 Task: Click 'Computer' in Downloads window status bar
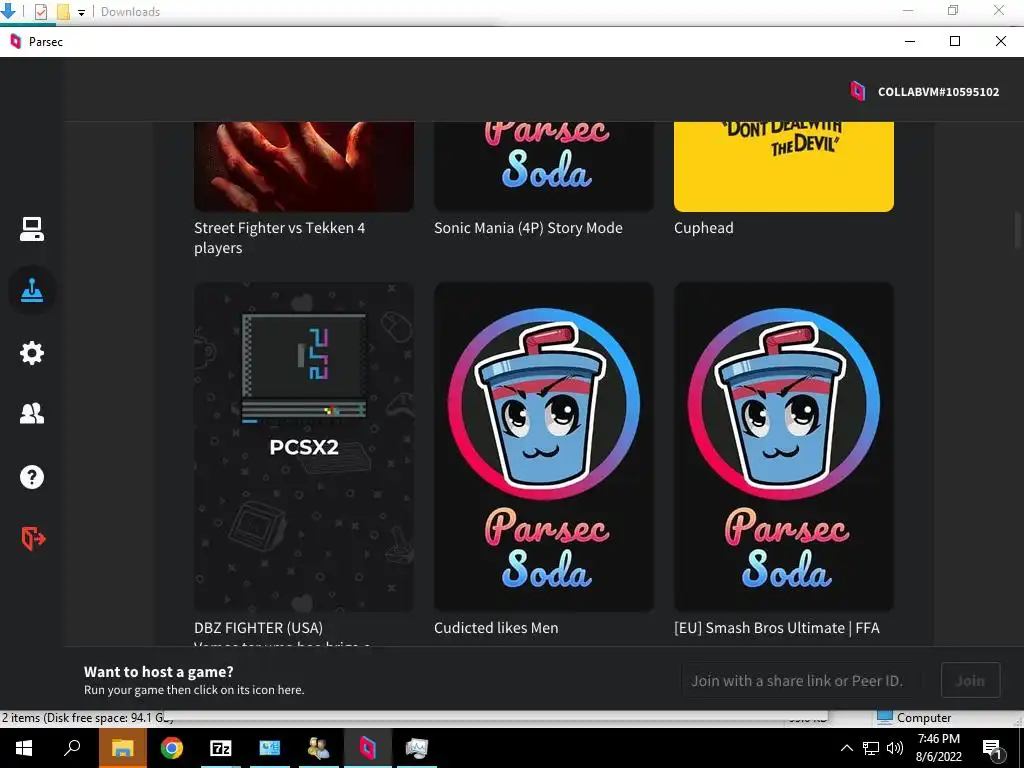(x=923, y=718)
